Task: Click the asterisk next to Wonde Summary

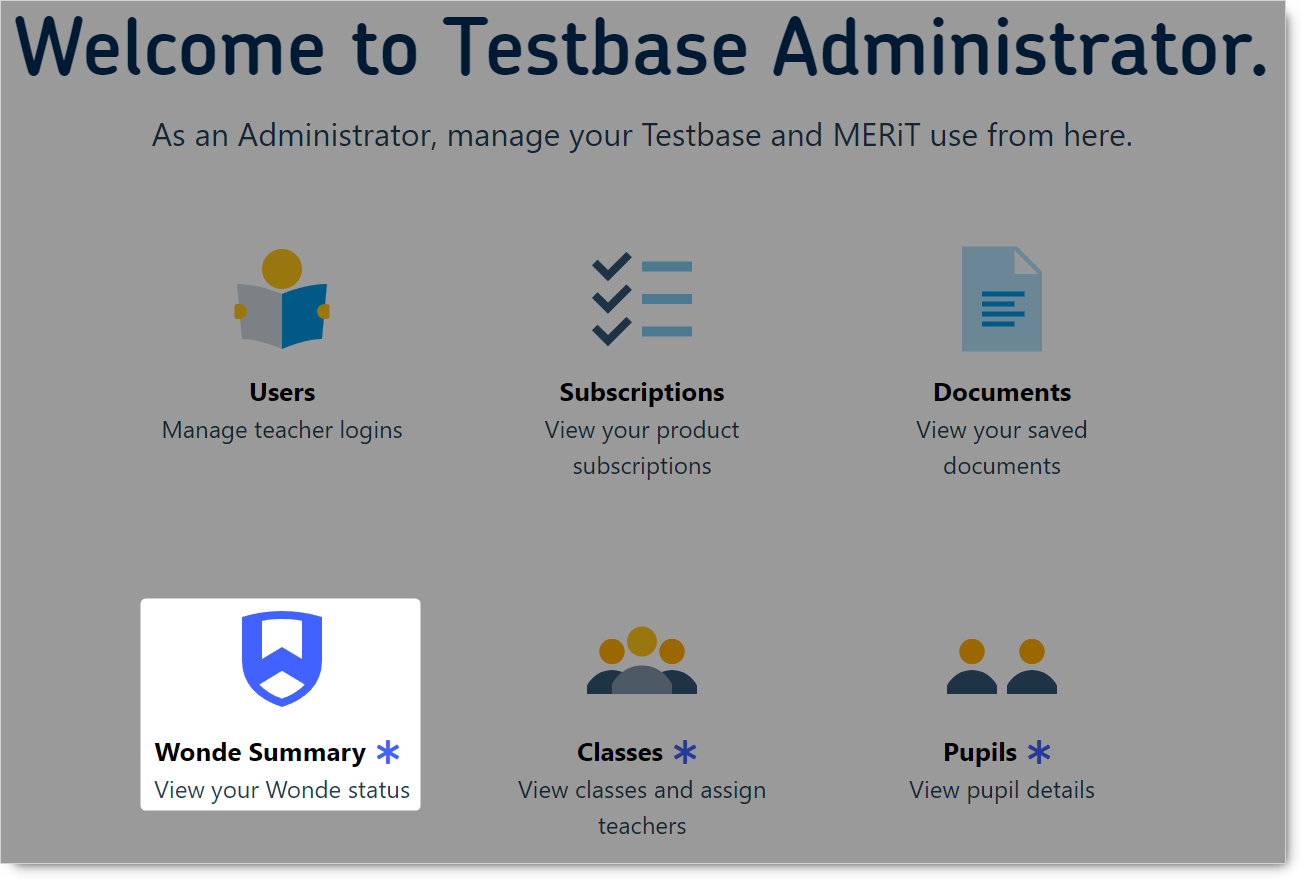Action: pyautogui.click(x=388, y=752)
